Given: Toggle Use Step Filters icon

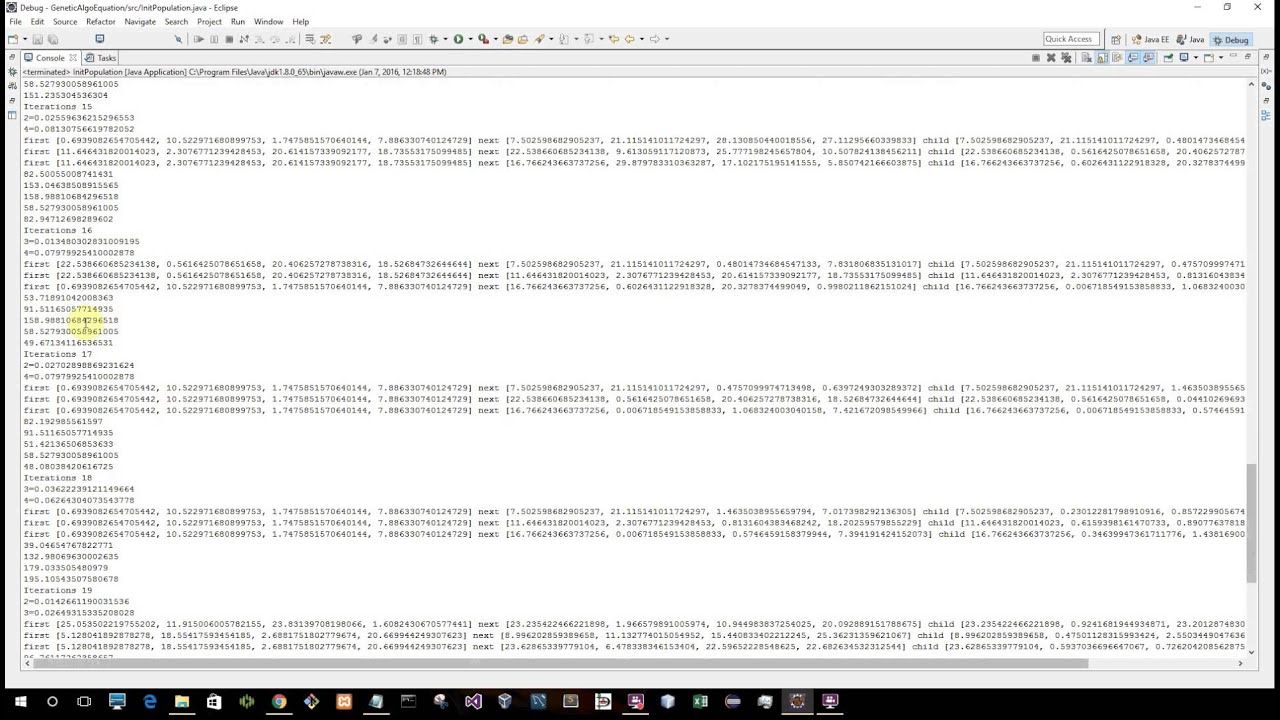Looking at the screenshot, I should (325, 39).
